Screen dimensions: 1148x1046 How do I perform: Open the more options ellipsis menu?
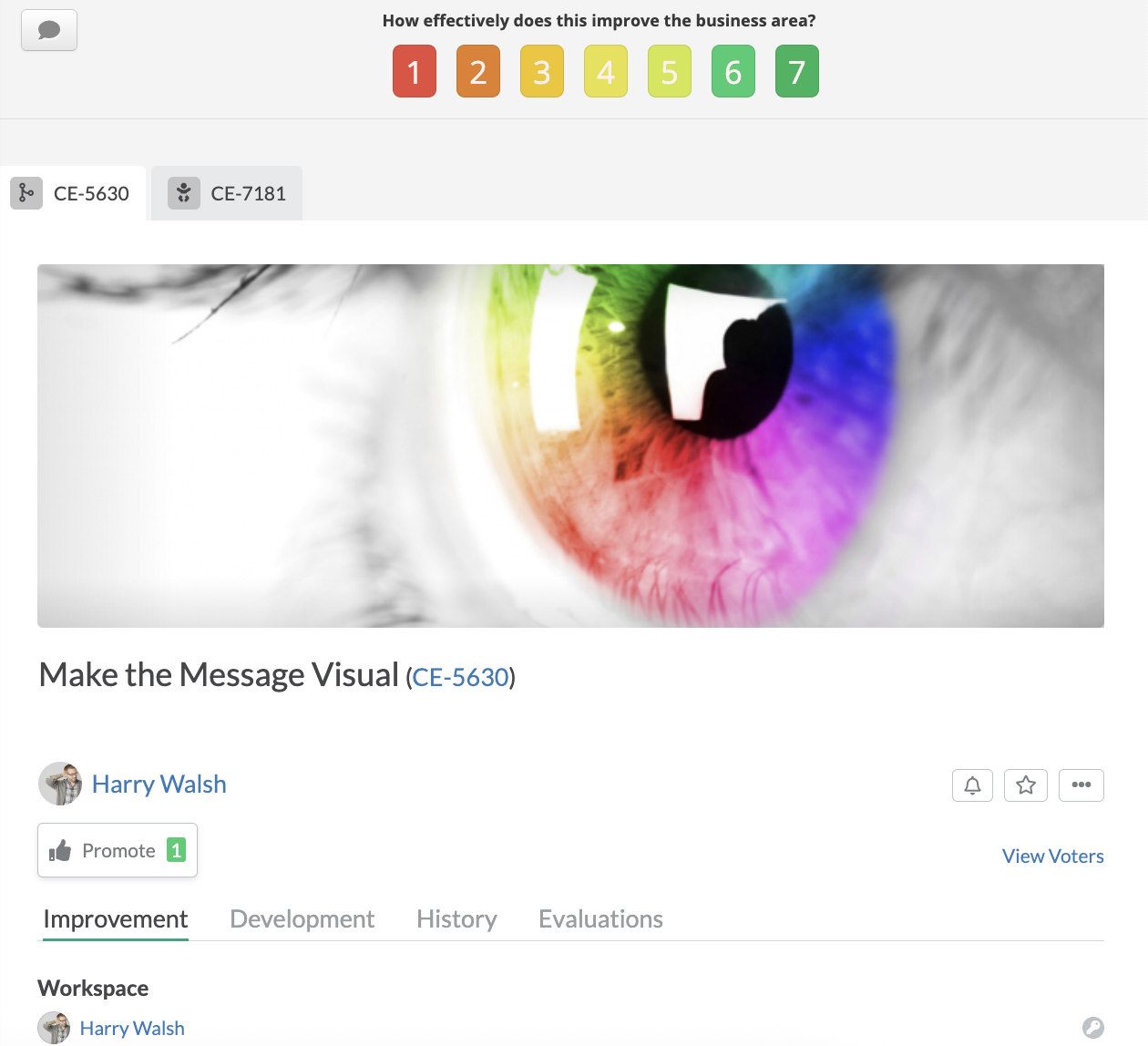1081,785
